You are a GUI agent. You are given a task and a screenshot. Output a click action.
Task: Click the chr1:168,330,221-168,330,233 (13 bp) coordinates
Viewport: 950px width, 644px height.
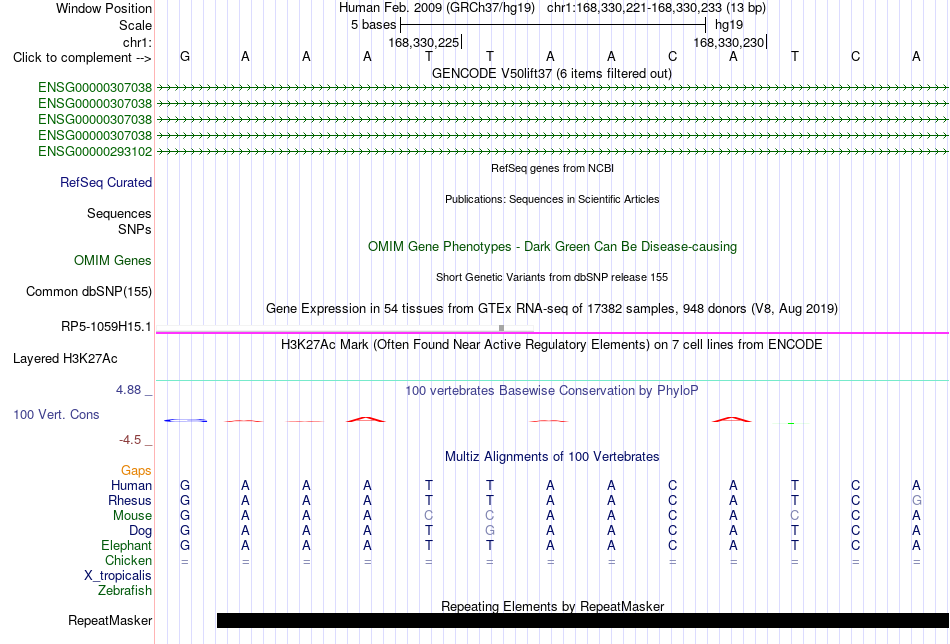[x=656, y=8]
